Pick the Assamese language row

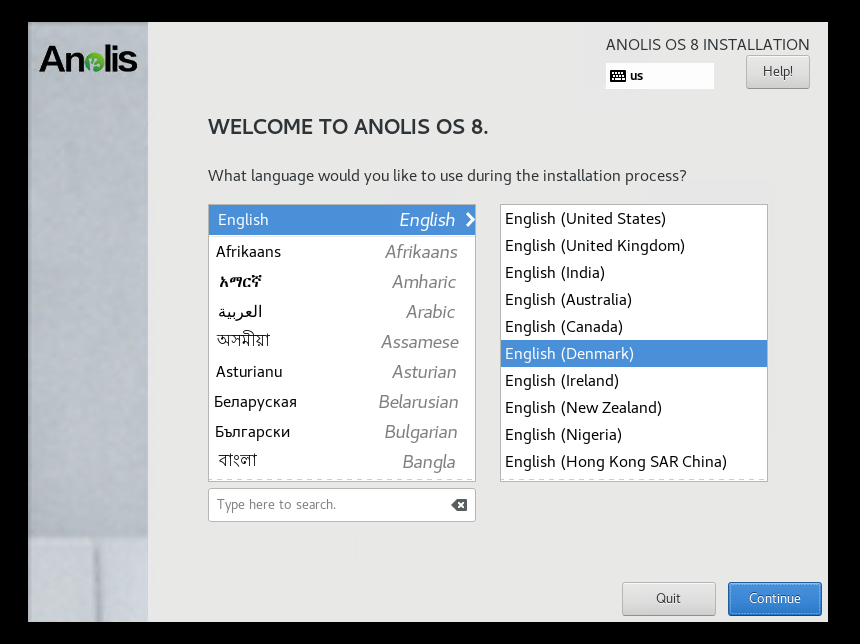pos(341,342)
